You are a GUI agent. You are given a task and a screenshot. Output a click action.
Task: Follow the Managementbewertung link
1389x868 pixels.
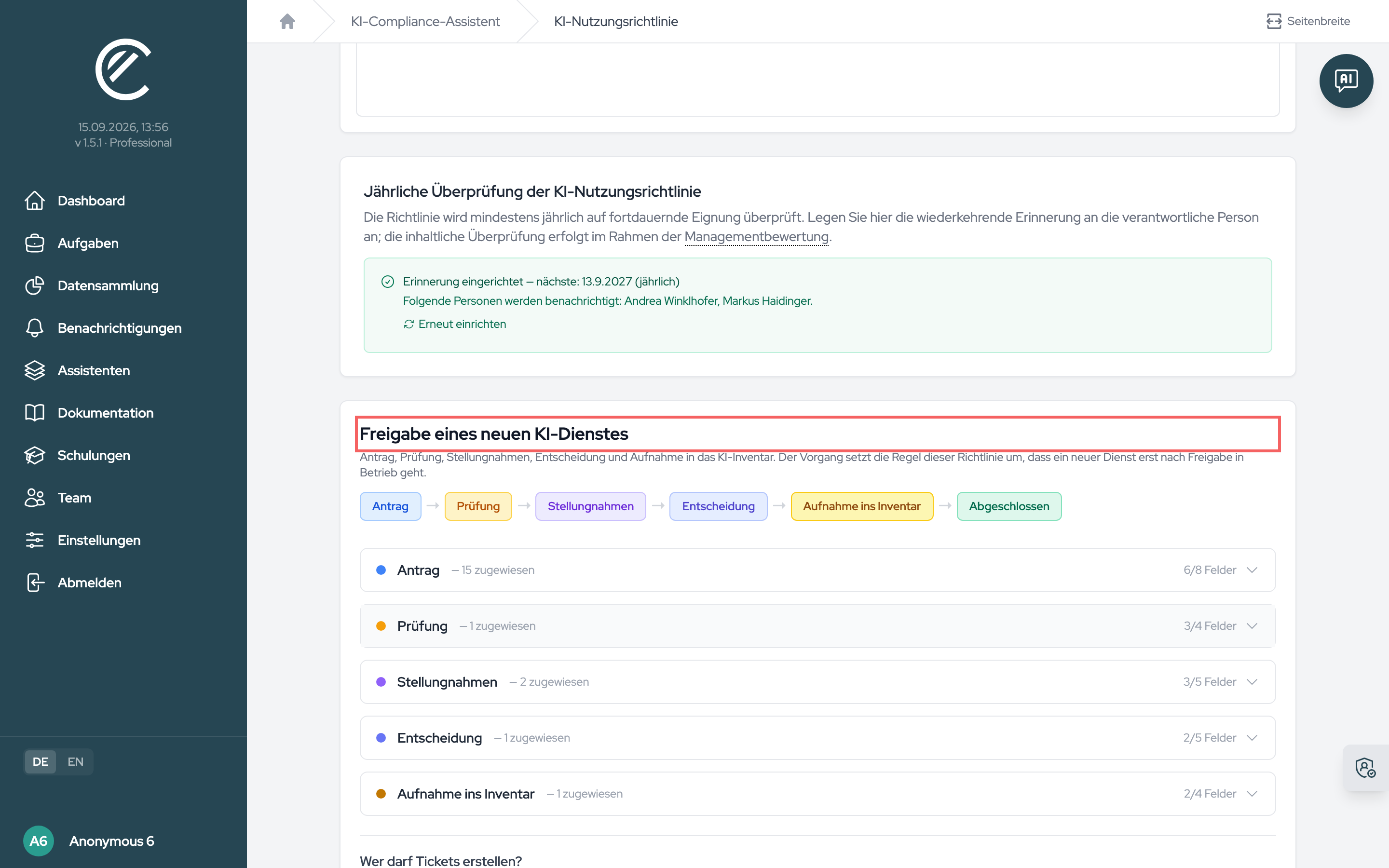[757, 236]
